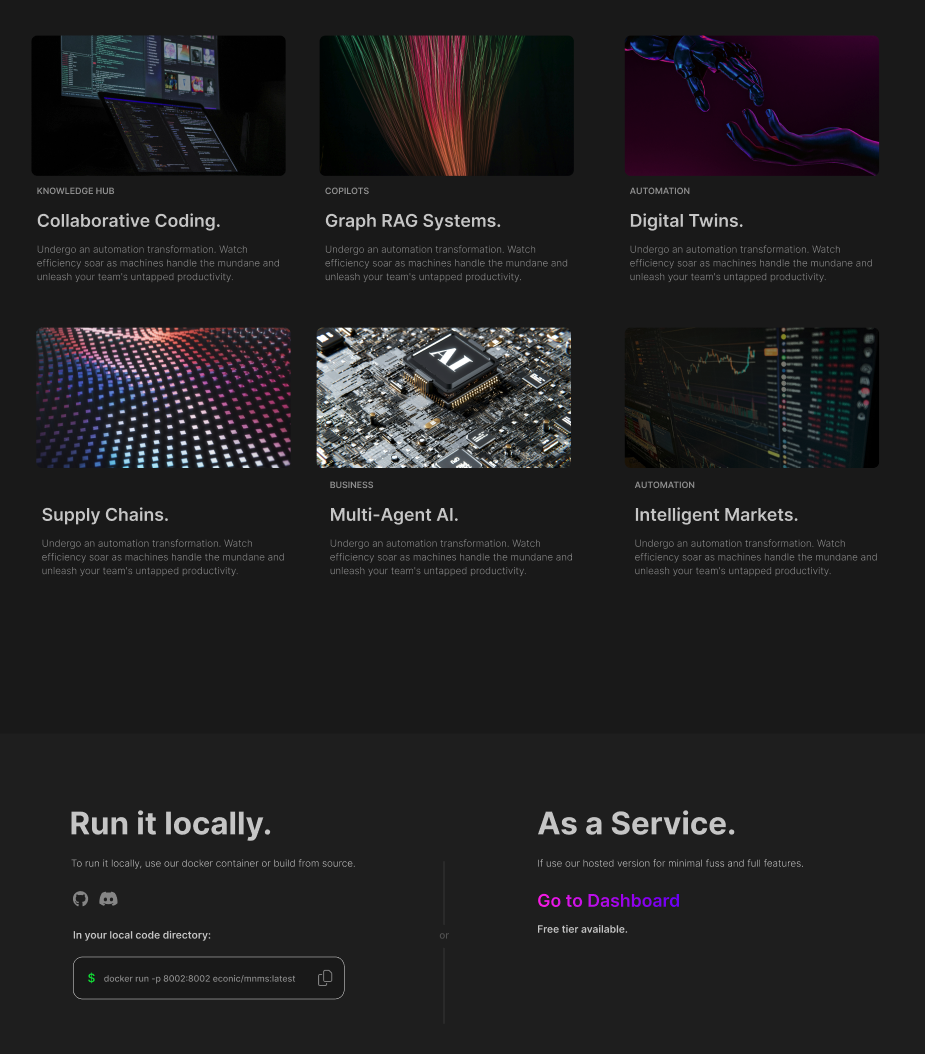Select the KNOWLEDGE HUB category label
The width and height of the screenshot is (925, 1054).
coord(76,191)
